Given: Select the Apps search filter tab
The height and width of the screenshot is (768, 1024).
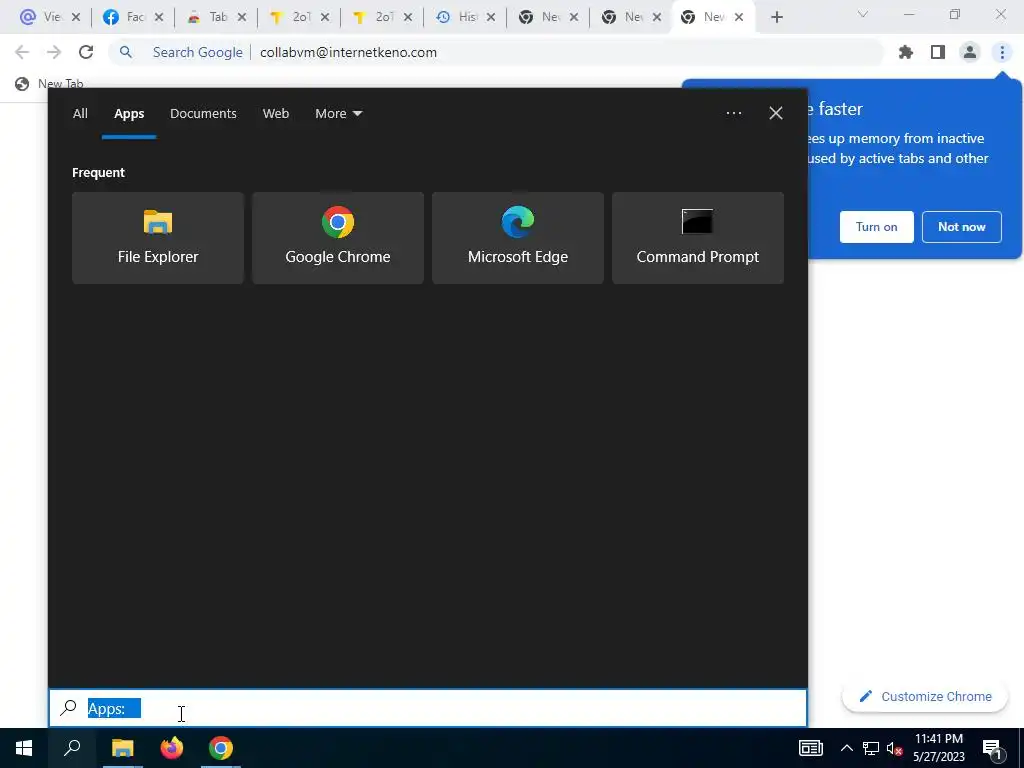Looking at the screenshot, I should point(129,114).
